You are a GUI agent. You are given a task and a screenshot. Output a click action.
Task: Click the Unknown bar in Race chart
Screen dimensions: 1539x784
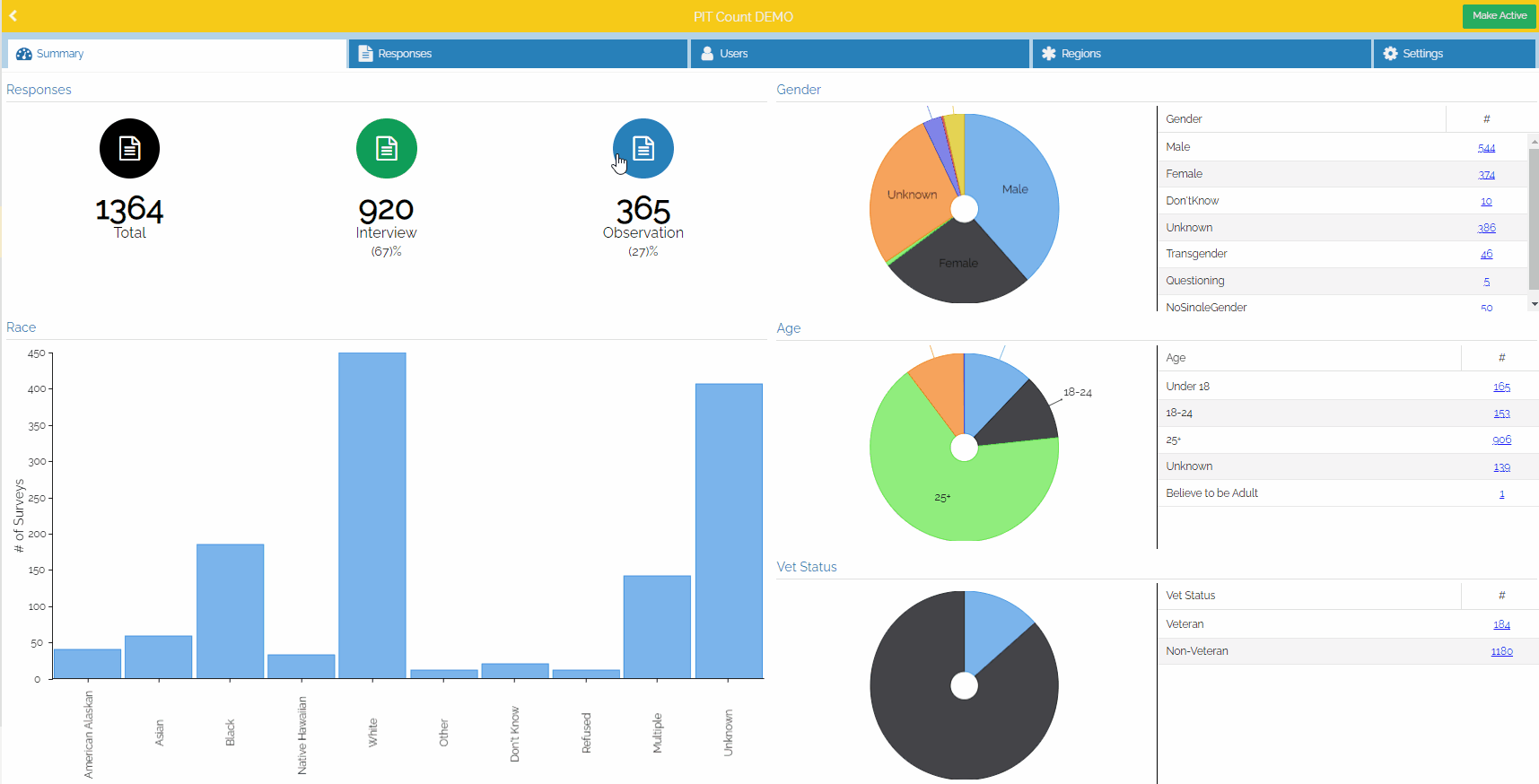(x=729, y=531)
